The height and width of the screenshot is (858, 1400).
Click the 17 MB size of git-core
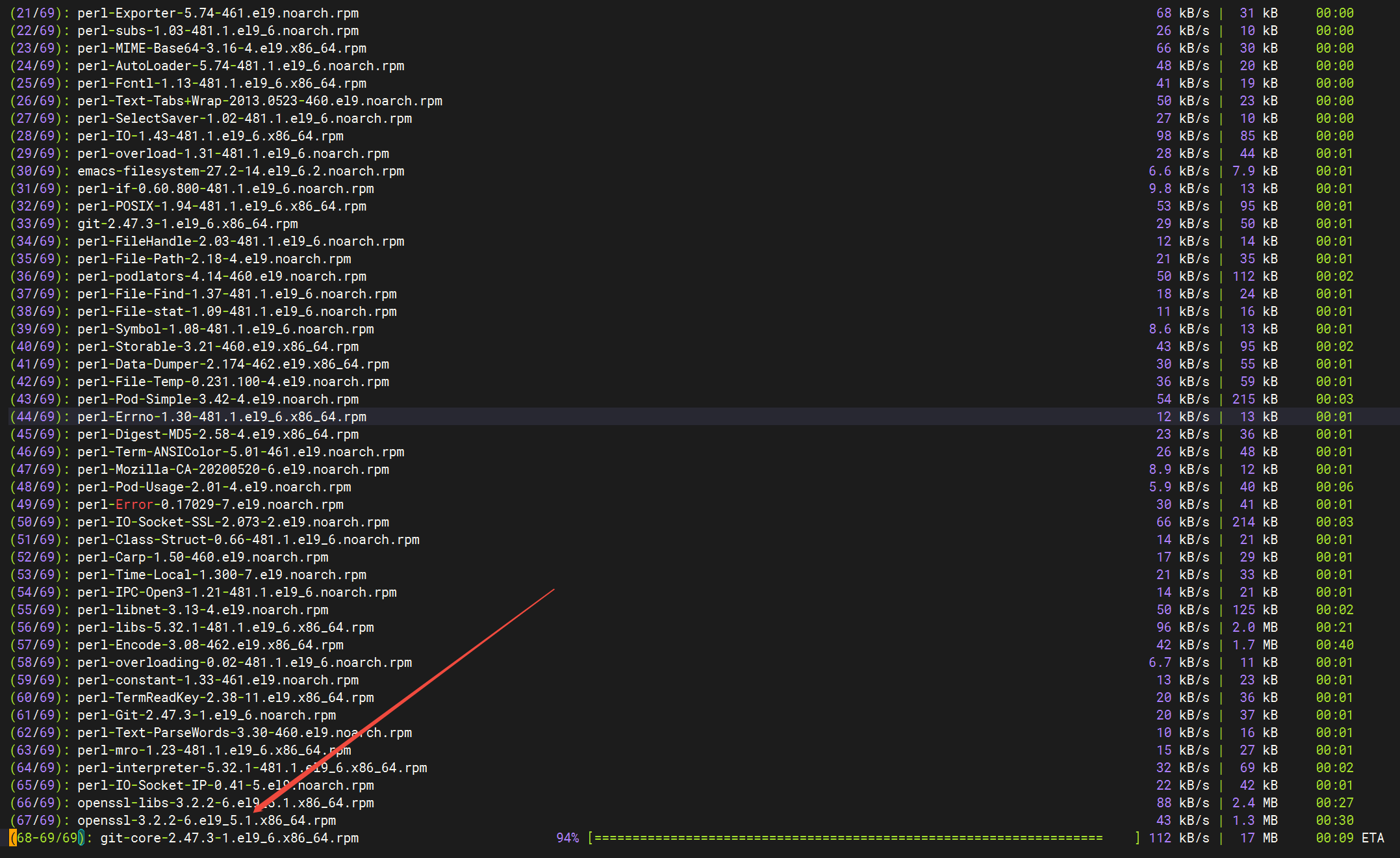coord(1258,838)
